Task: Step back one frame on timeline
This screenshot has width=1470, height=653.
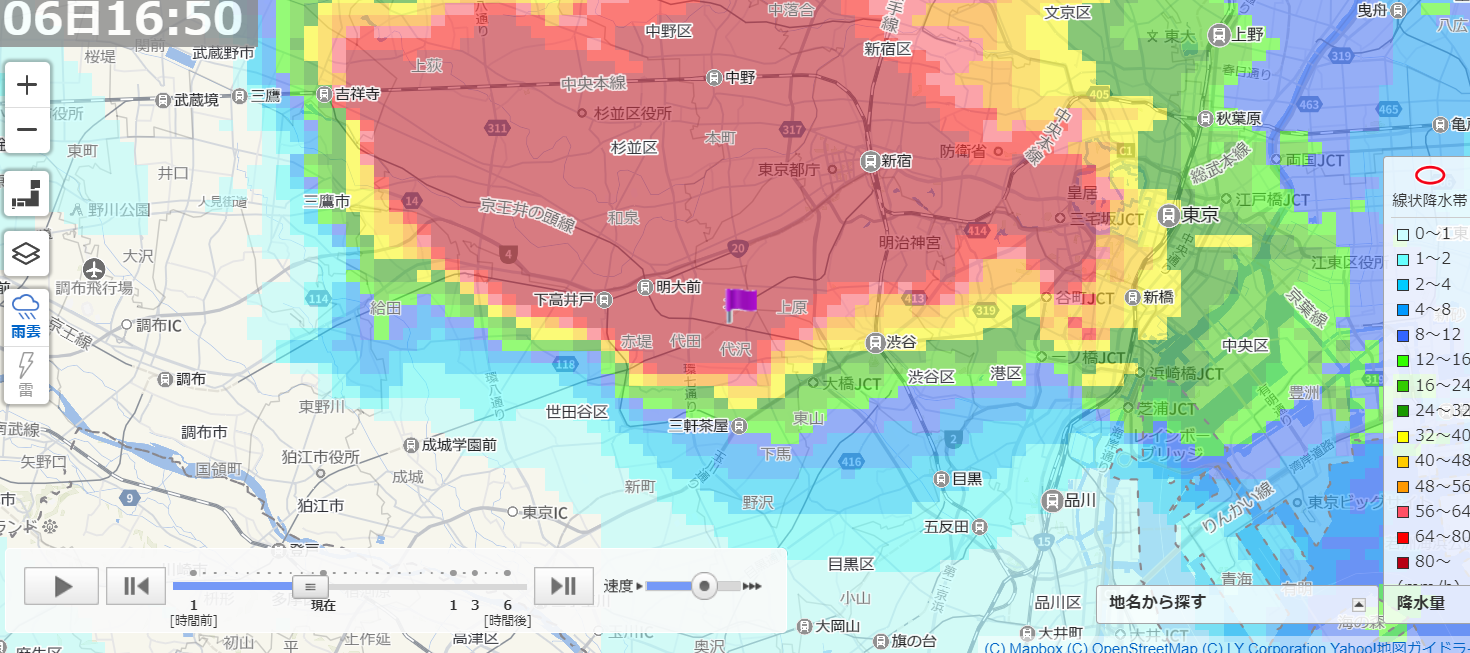Action: pos(136,586)
